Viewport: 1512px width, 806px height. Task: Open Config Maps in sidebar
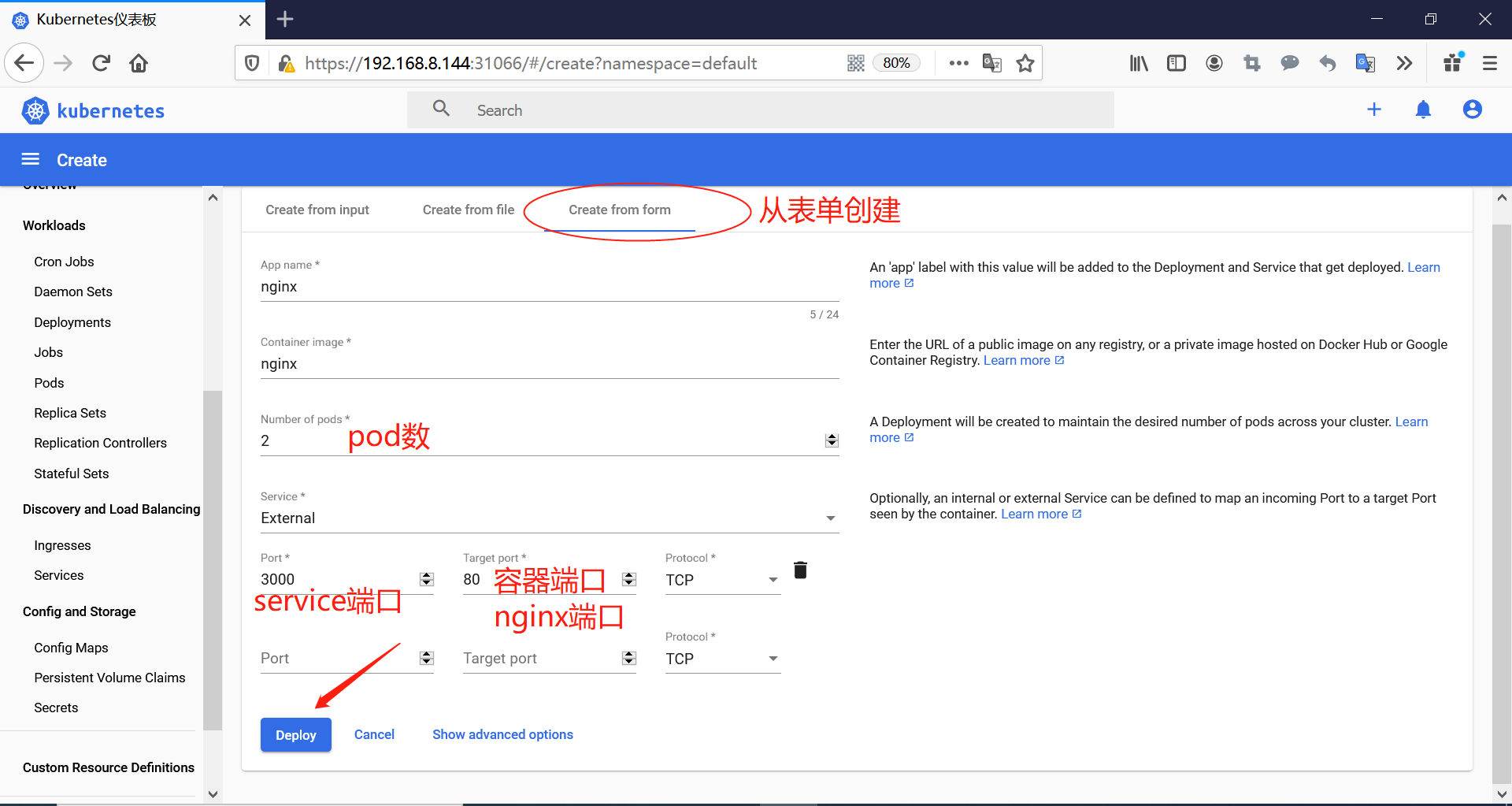click(x=71, y=648)
